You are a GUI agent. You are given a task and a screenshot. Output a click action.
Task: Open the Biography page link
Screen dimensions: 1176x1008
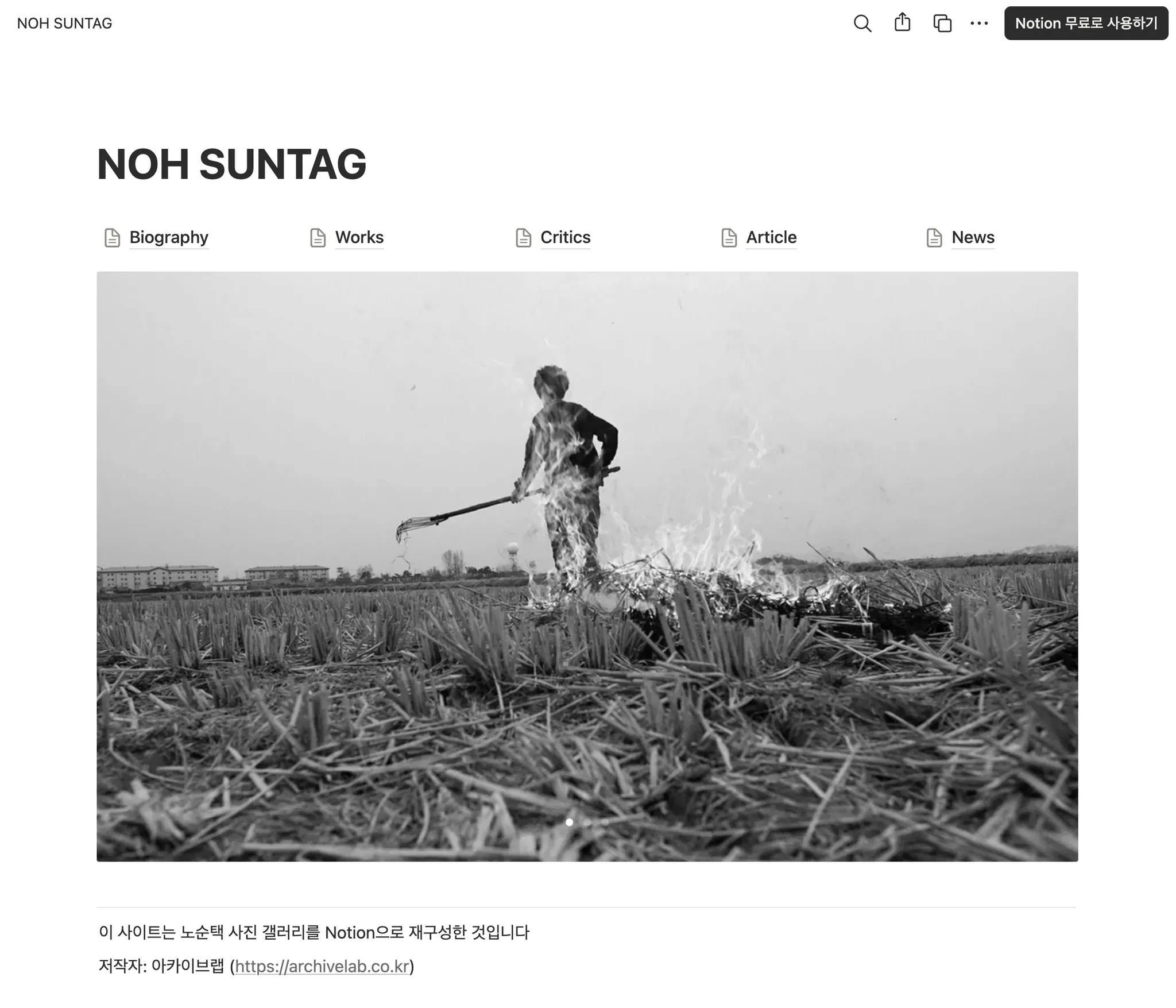pyautogui.click(x=169, y=237)
